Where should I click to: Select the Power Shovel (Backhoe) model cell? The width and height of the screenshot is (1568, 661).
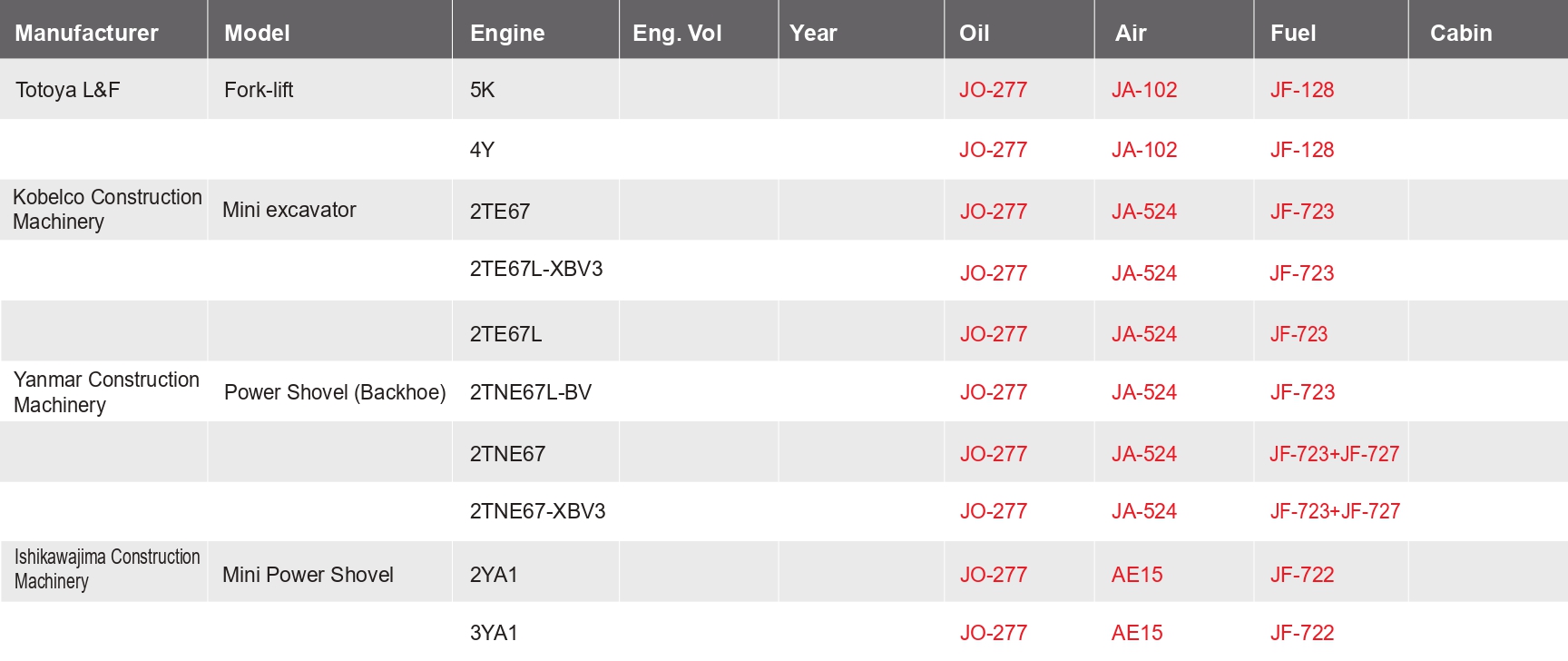click(334, 392)
